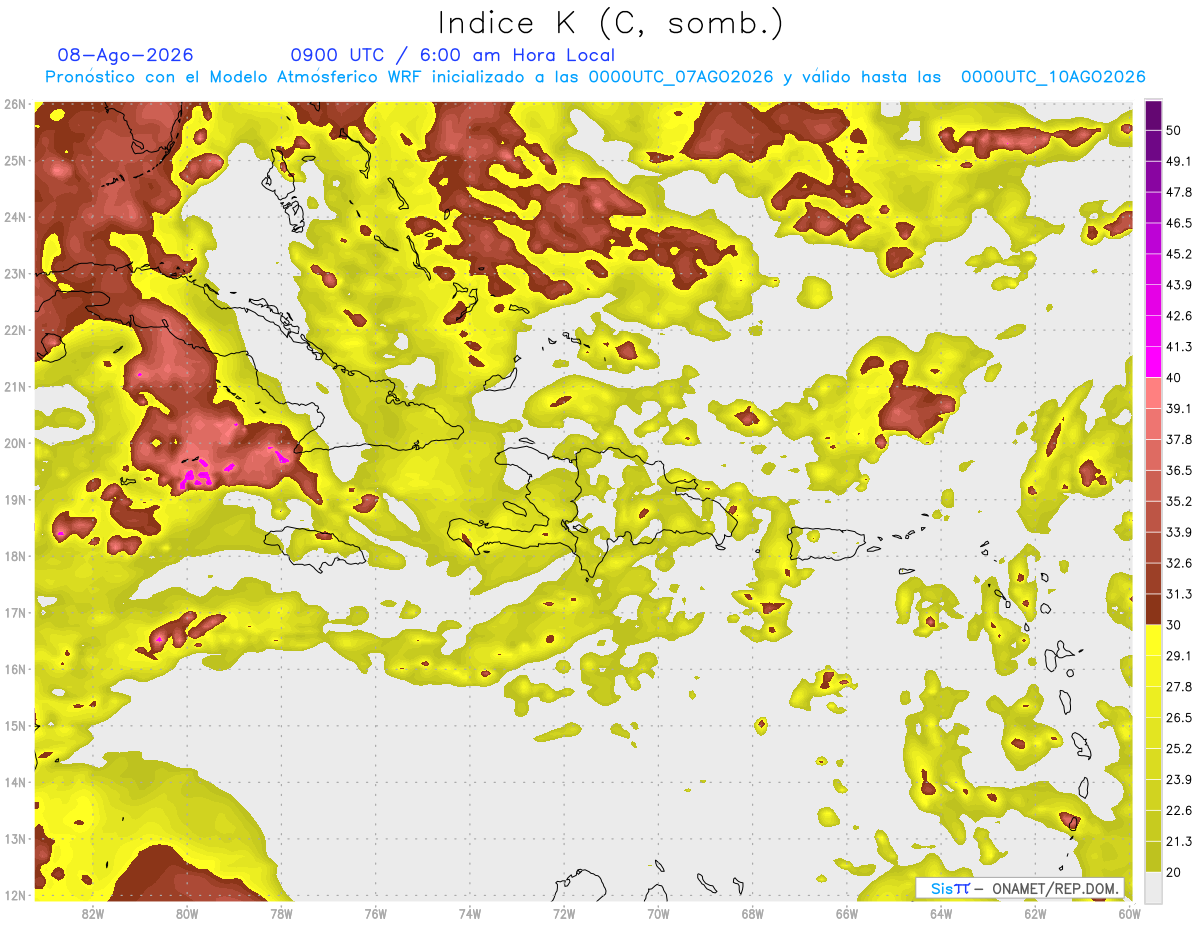
Task: Click the "24N" latitude axis label
Action: pyautogui.click(x=15, y=217)
